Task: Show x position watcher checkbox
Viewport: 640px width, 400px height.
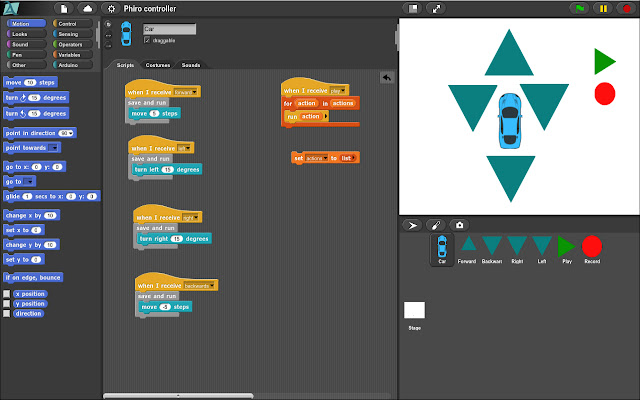Action: click(x=7, y=294)
